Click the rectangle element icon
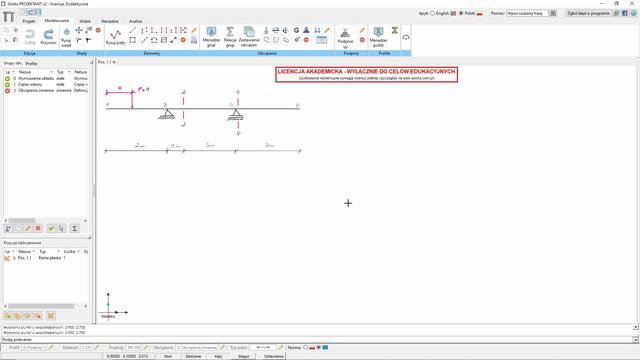 click(x=132, y=40)
